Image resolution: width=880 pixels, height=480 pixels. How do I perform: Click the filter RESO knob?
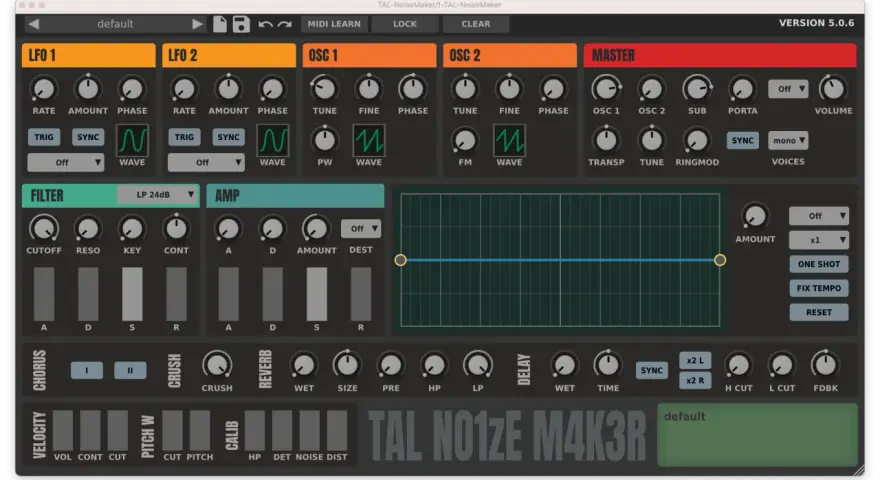click(x=88, y=228)
